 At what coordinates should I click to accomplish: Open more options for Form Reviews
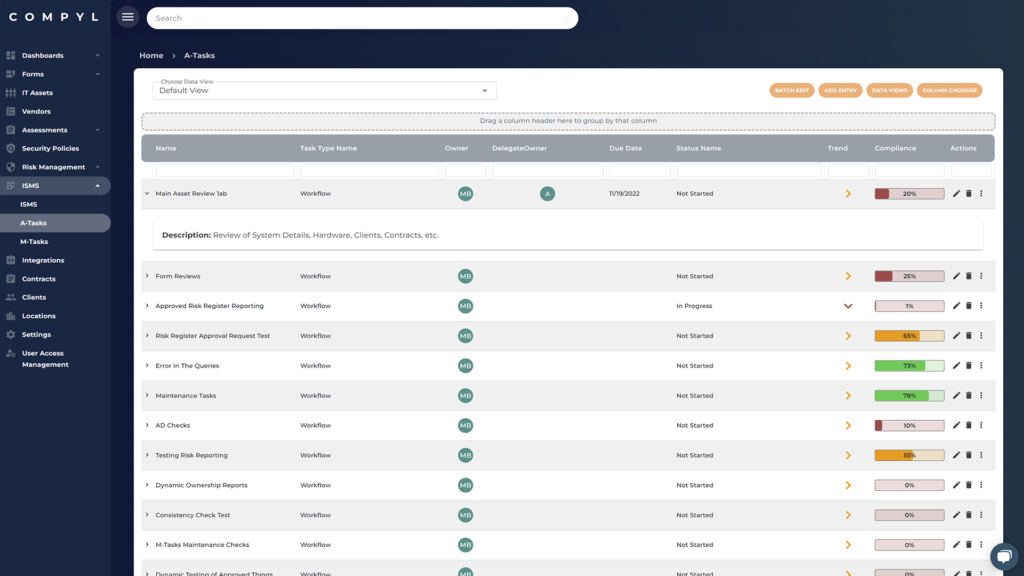pyautogui.click(x=981, y=276)
